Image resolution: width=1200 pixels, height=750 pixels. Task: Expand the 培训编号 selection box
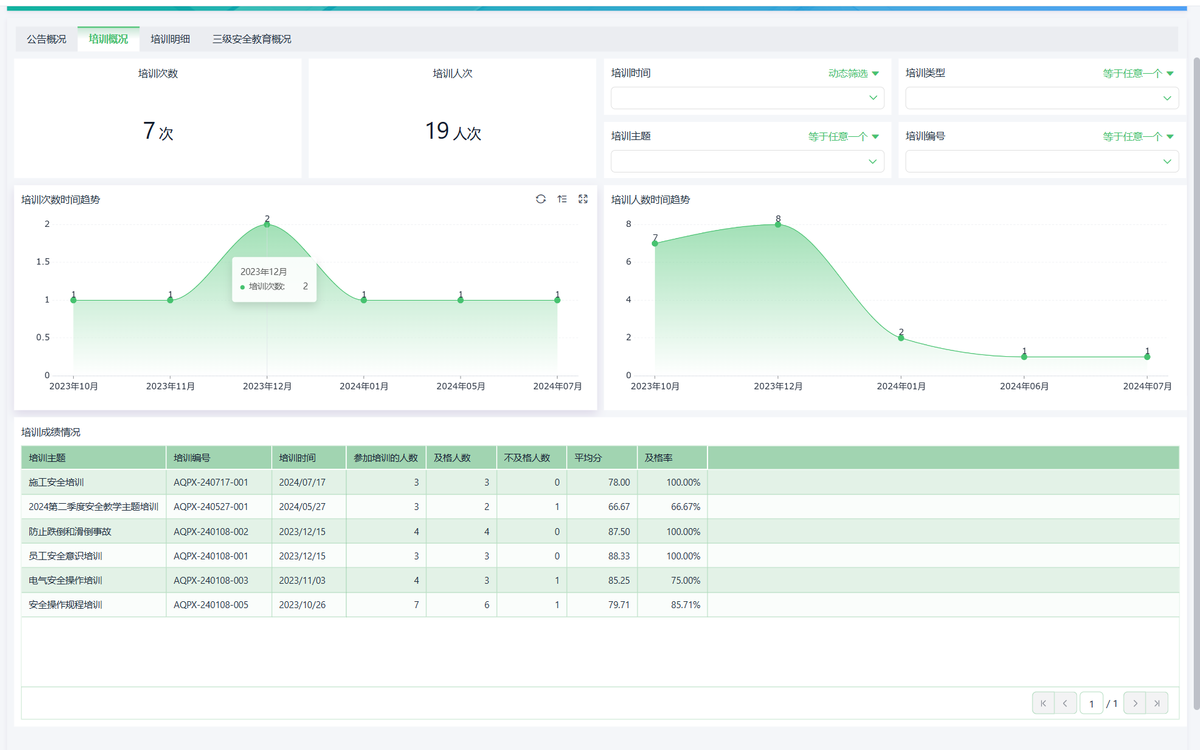point(1041,161)
